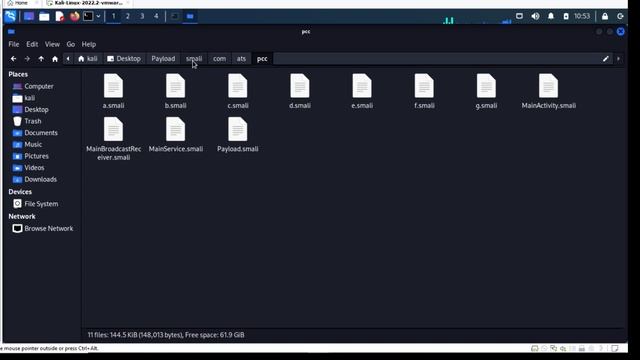The height and width of the screenshot is (360, 640).
Task: Select the a.smali file icon
Action: [113, 86]
